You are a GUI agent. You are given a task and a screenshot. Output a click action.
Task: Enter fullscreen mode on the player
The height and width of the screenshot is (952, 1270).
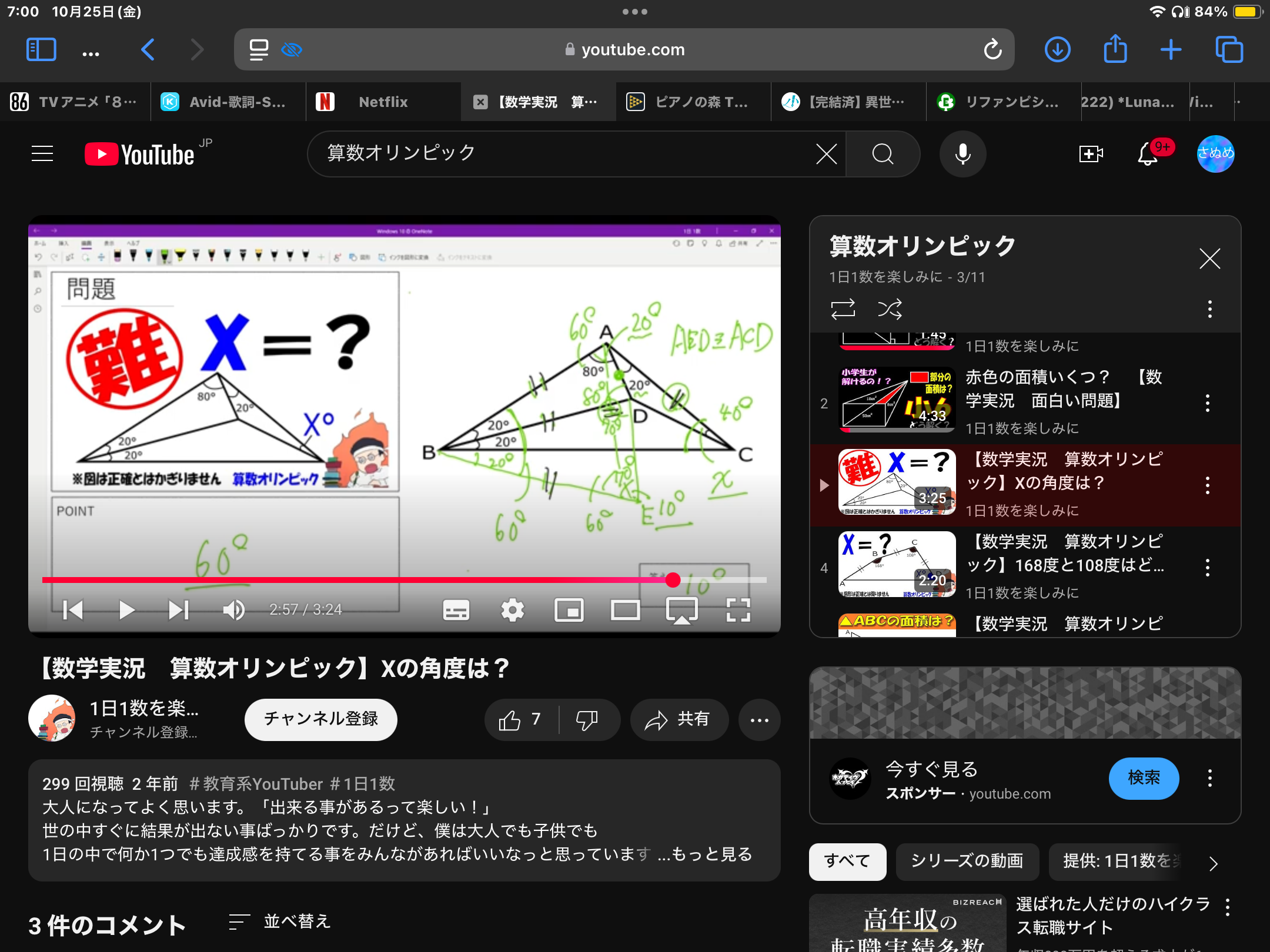pos(738,610)
